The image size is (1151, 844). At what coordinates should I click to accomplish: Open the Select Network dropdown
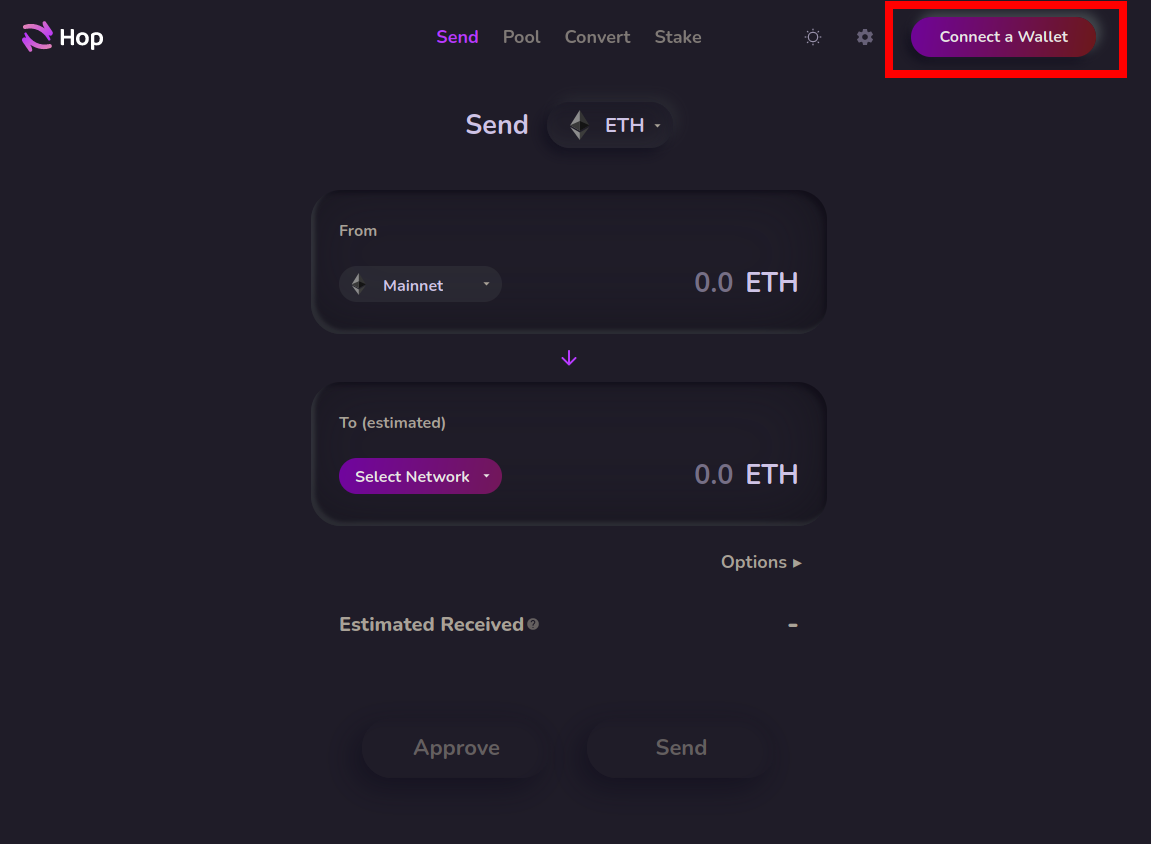(x=420, y=476)
